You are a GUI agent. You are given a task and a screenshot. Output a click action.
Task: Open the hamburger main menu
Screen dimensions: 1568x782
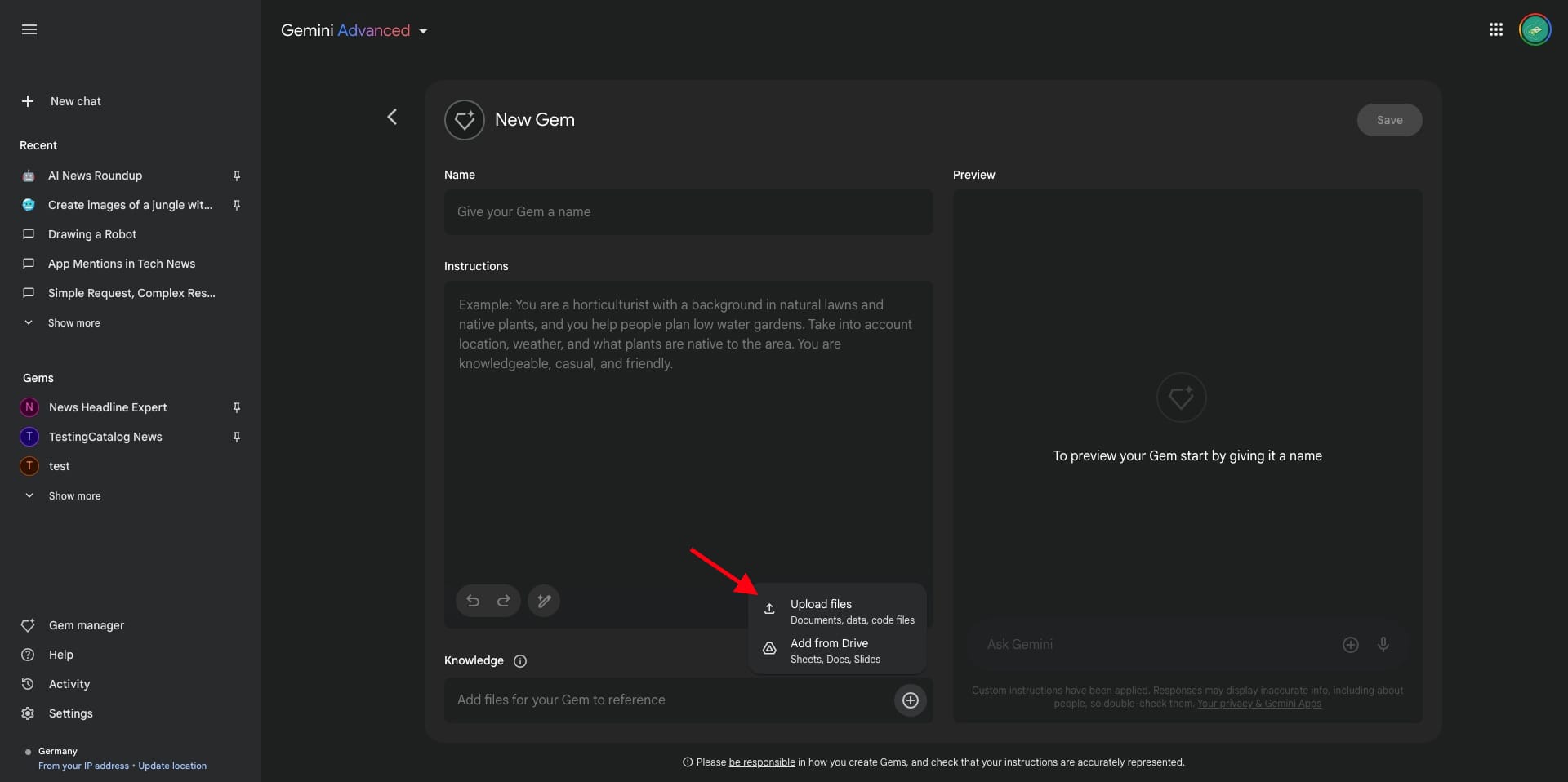pyautogui.click(x=29, y=30)
